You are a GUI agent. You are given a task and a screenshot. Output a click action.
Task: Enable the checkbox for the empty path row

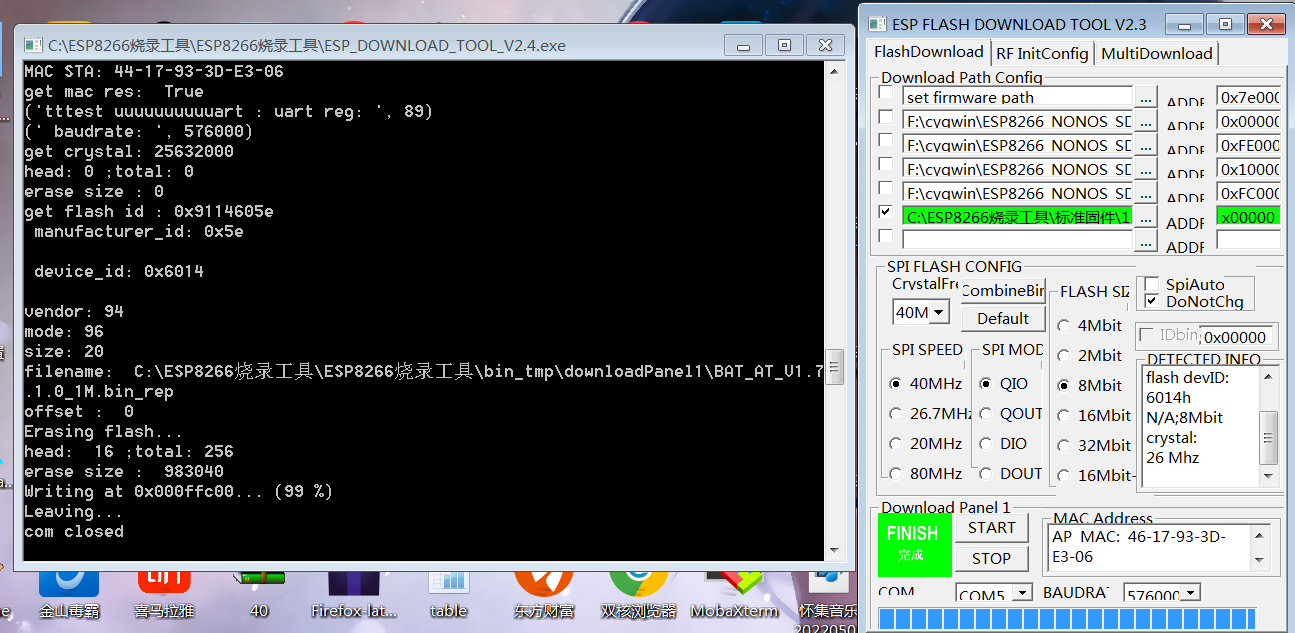point(885,236)
